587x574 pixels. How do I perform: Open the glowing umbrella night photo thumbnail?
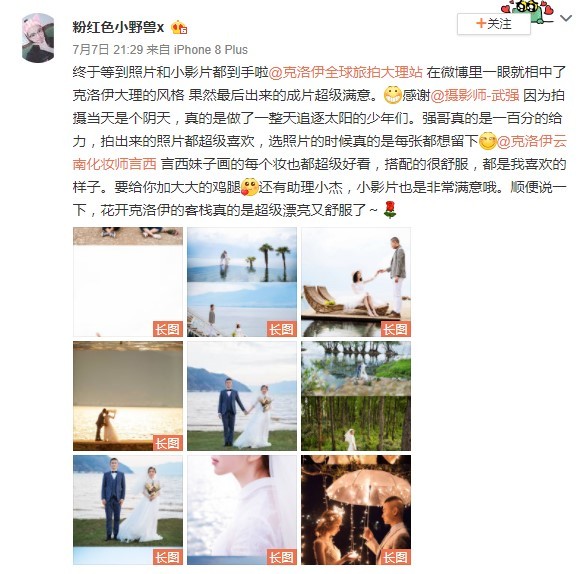point(356,510)
